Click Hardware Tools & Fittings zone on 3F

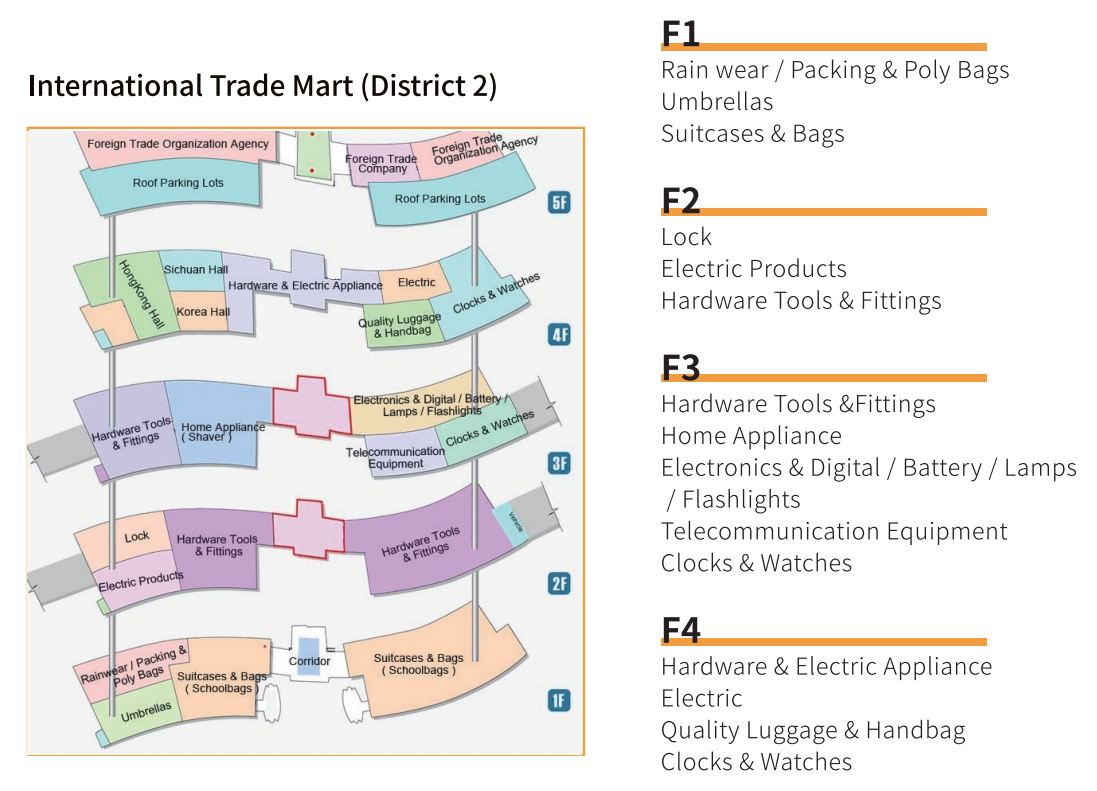pyautogui.click(x=129, y=432)
